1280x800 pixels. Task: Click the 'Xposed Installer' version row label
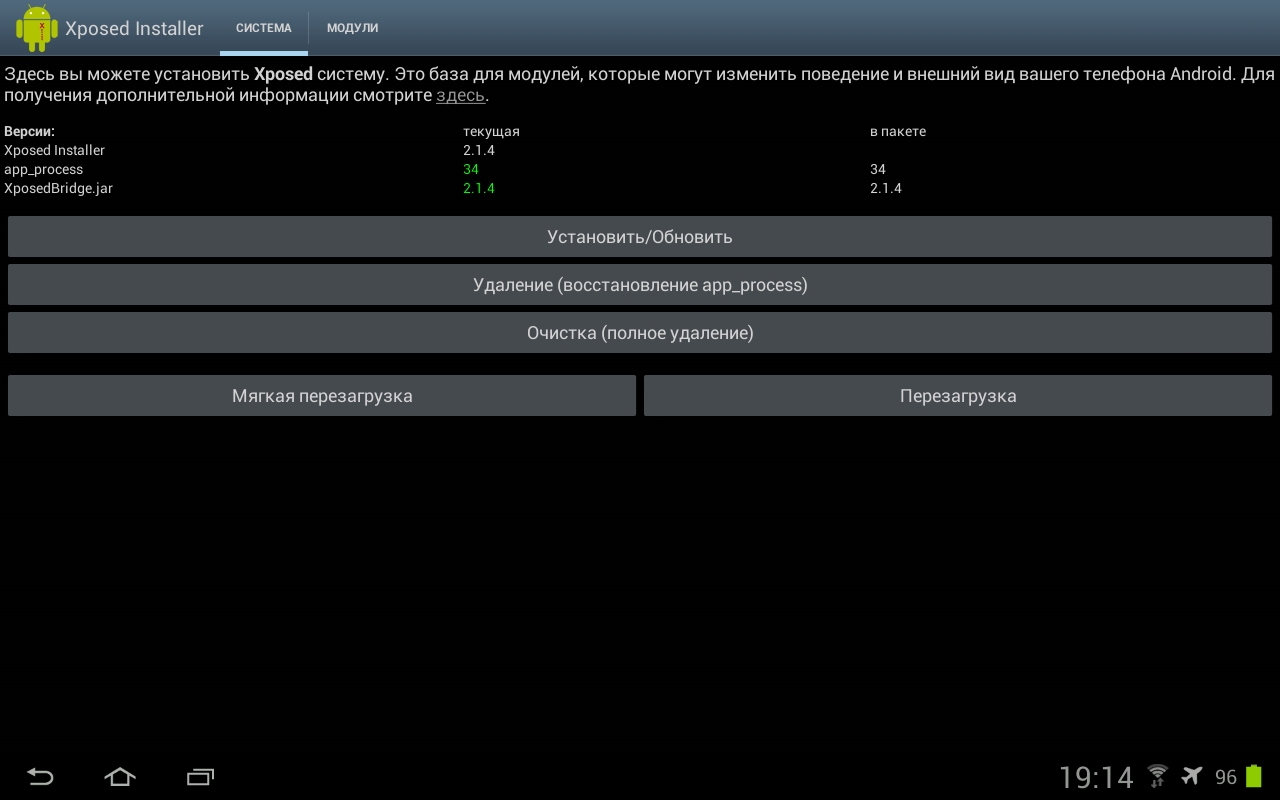(x=54, y=150)
